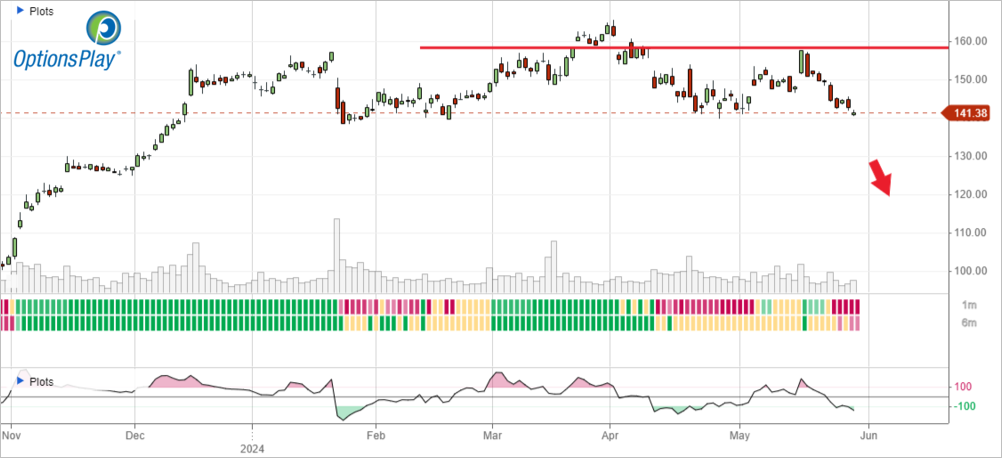Click the 110.00 price axis label
Image resolution: width=1002 pixels, height=458 pixels.
tap(969, 233)
